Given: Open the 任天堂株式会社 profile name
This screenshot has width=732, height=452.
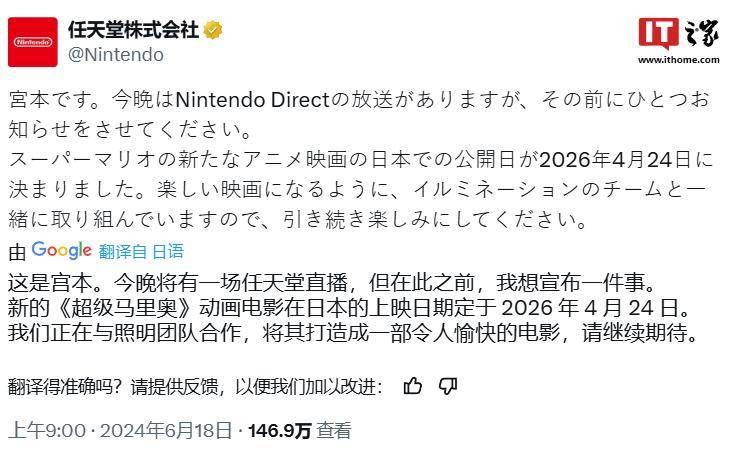Looking at the screenshot, I should [134, 30].
